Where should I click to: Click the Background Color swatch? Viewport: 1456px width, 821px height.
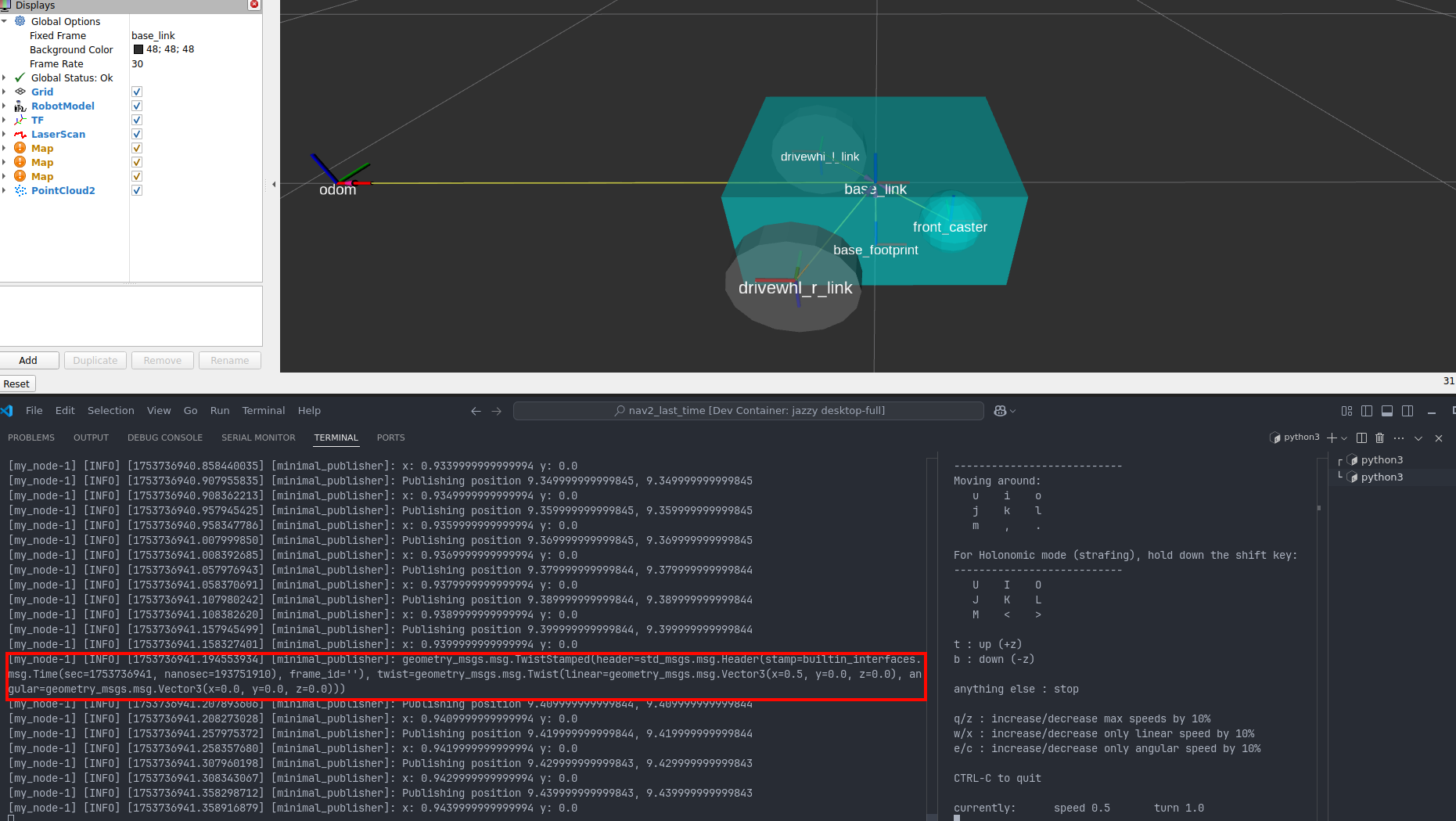[138, 49]
